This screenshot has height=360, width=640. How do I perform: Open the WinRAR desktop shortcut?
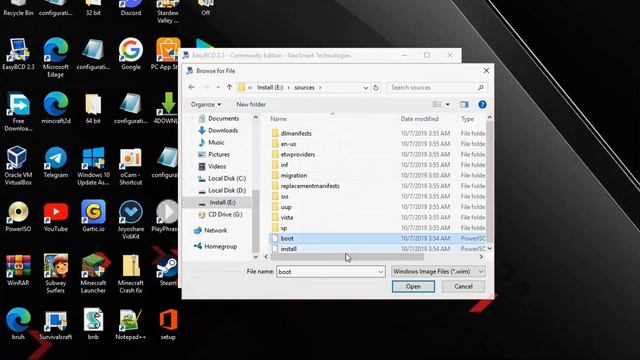click(x=18, y=270)
